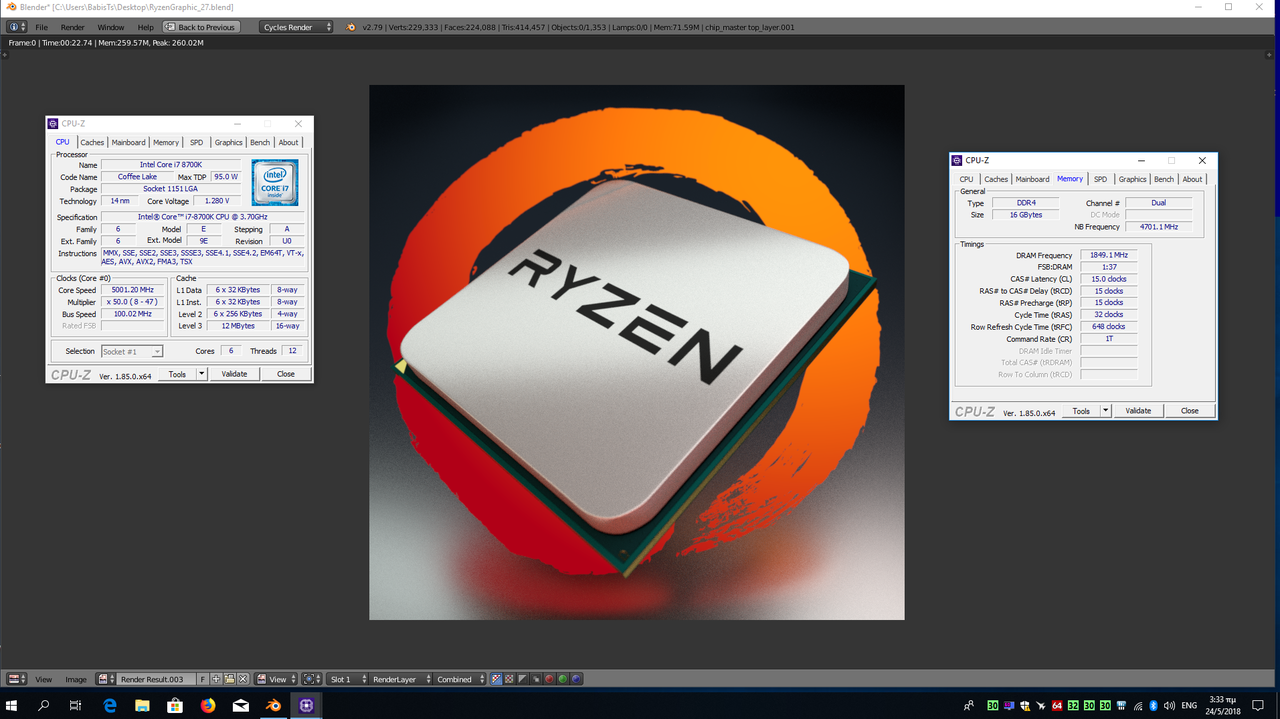This screenshot has width=1280, height=719.
Task: Click the Render Result.003 image name field
Action: [x=156, y=679]
